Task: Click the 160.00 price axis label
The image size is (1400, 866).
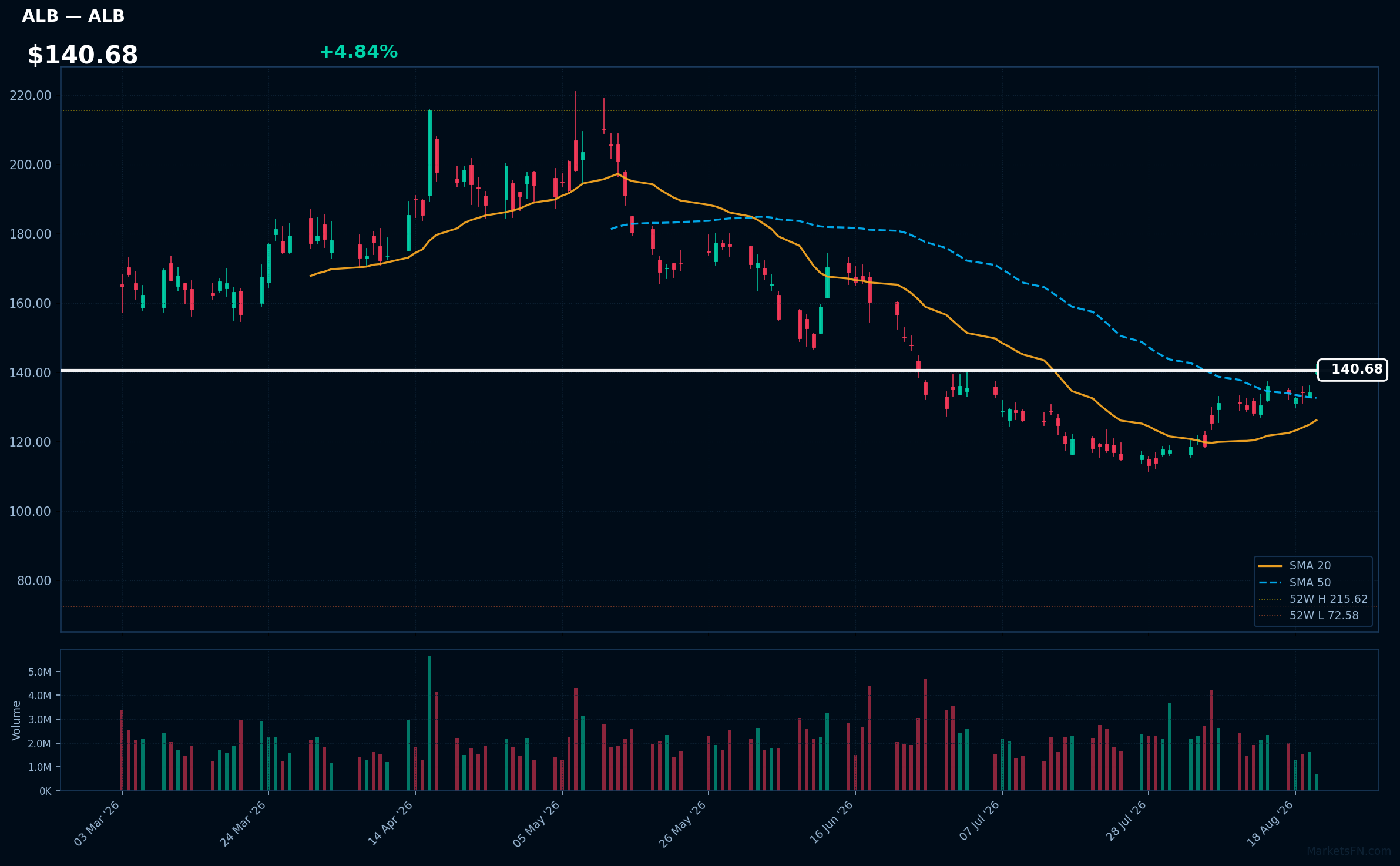Action: (31, 304)
